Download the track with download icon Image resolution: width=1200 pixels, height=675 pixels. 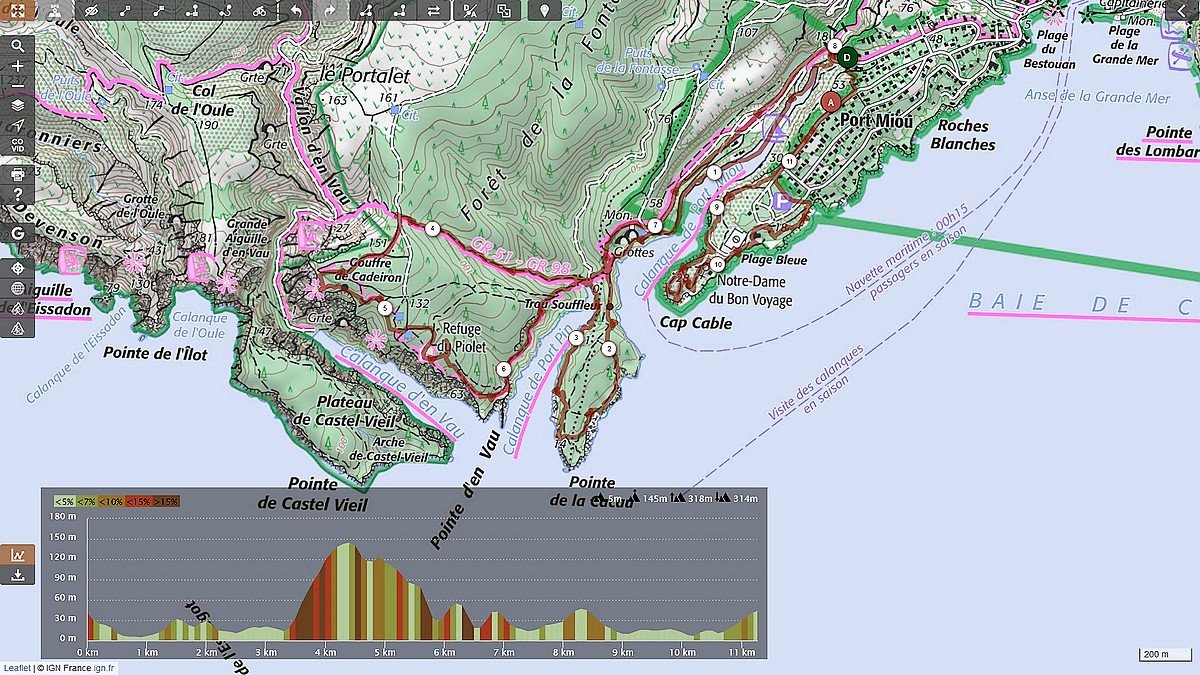pos(17,575)
